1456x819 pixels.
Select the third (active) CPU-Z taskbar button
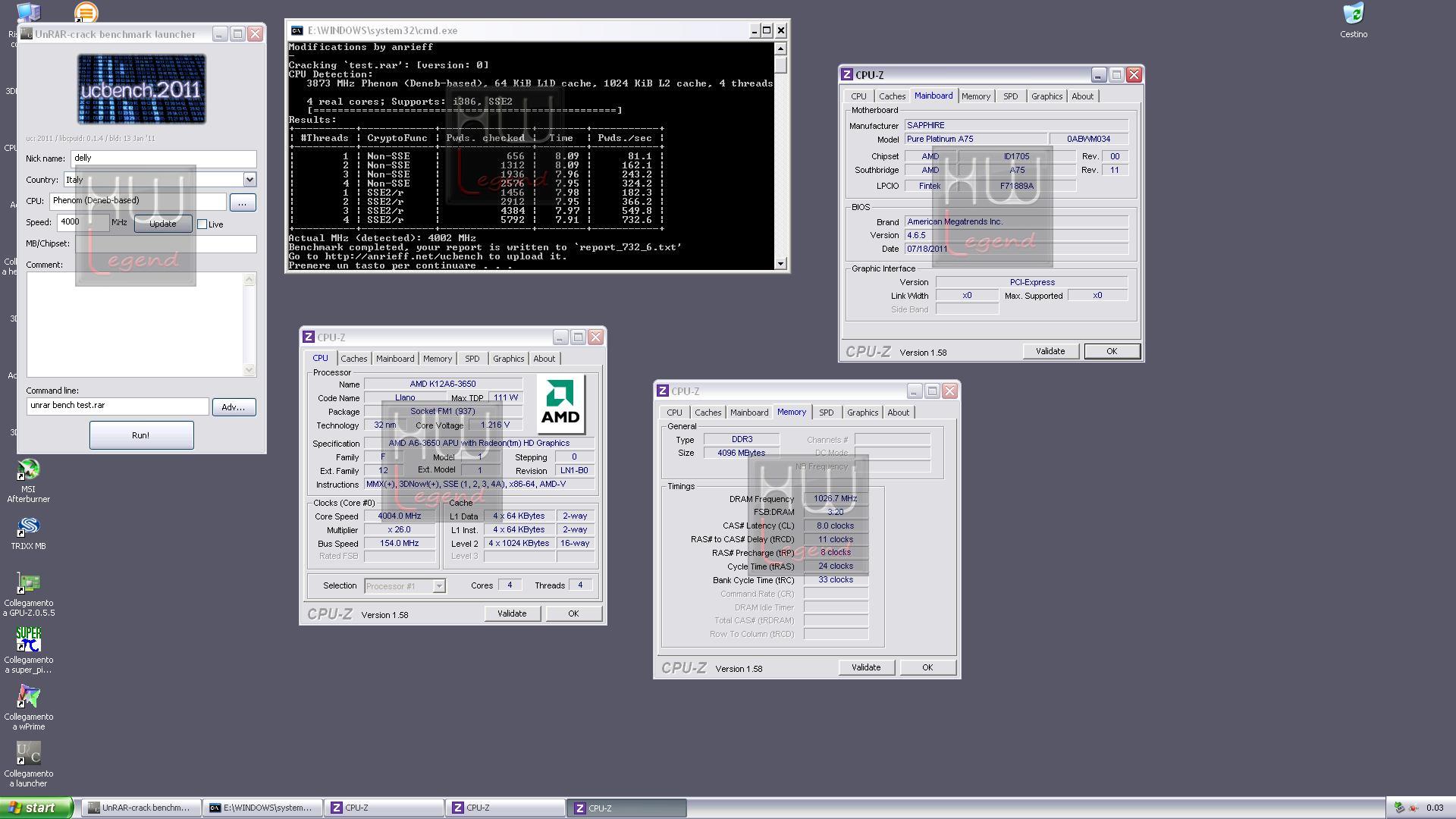point(626,808)
